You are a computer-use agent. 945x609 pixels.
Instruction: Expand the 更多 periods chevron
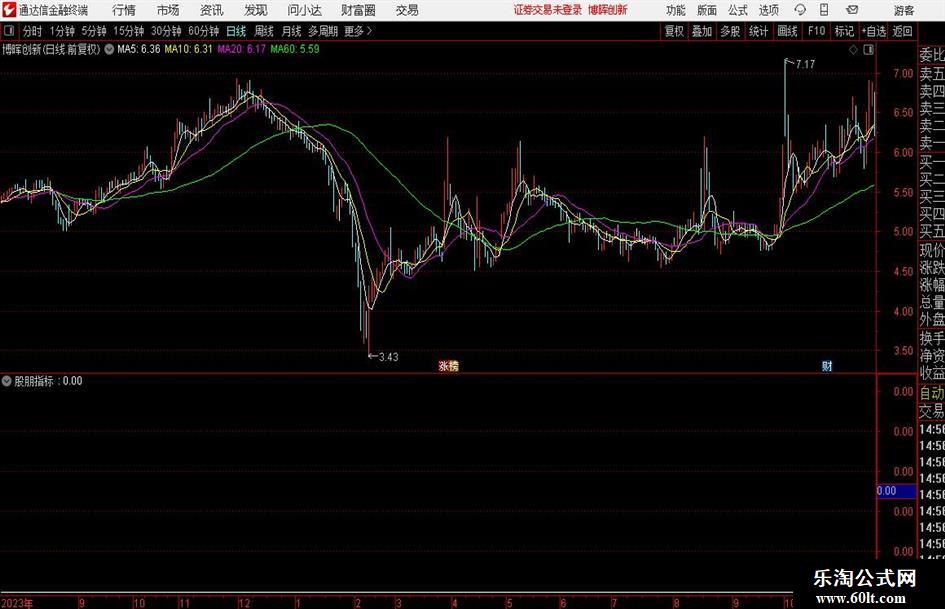click(x=358, y=31)
